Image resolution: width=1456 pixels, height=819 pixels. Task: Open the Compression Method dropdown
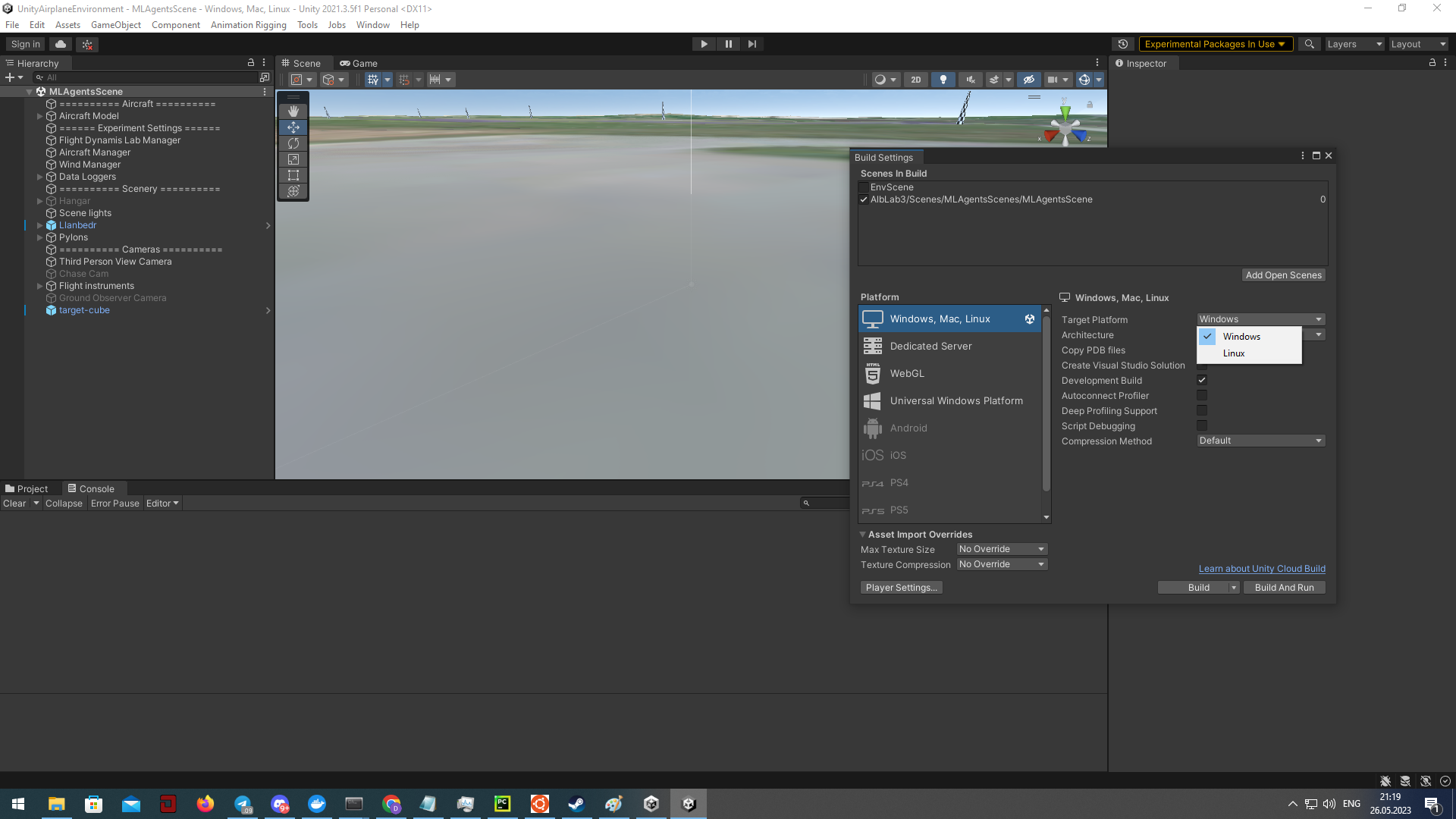[1260, 441]
